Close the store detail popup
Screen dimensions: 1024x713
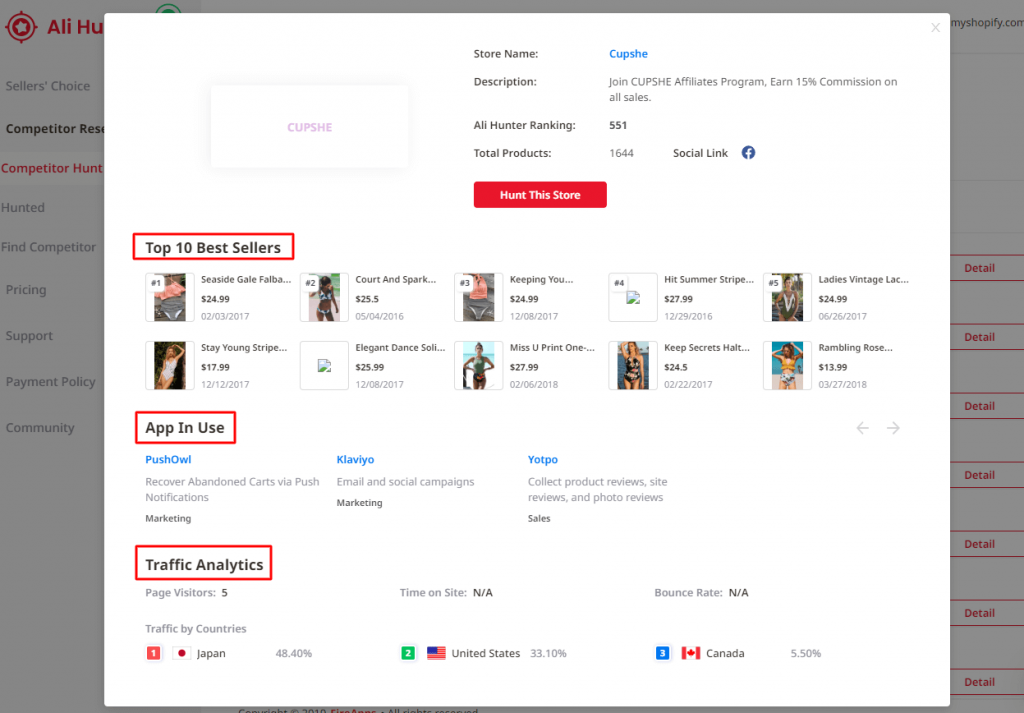(935, 27)
